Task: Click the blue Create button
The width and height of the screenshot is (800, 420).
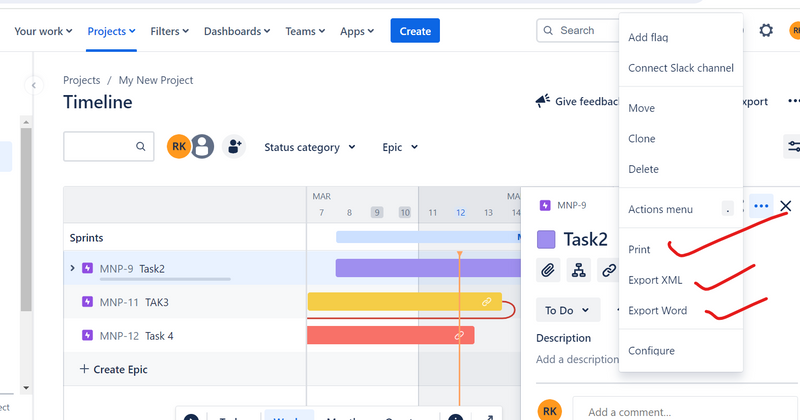Action: [x=415, y=31]
